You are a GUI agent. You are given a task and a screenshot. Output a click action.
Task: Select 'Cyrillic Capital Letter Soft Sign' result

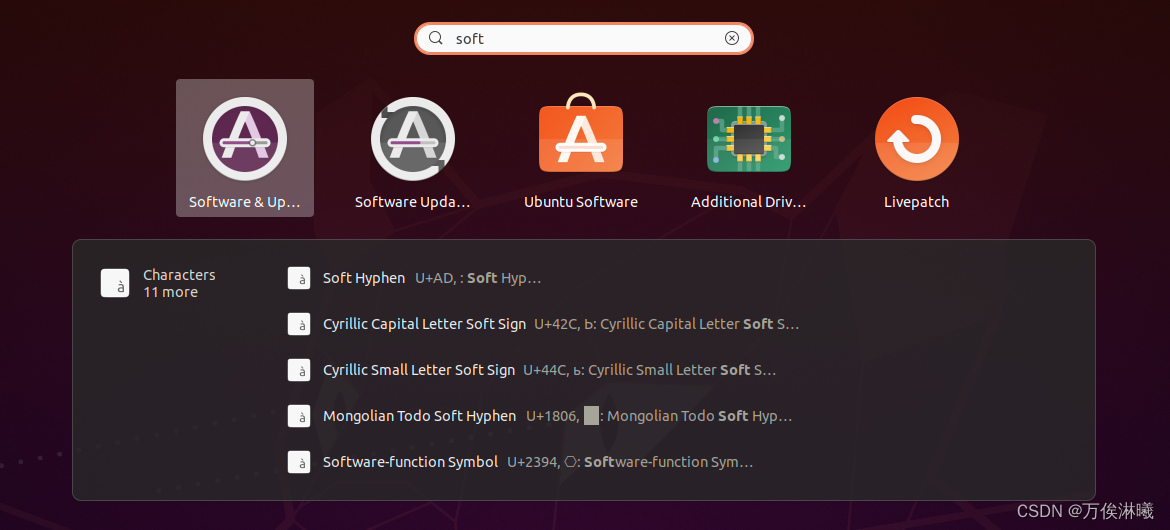click(x=425, y=324)
